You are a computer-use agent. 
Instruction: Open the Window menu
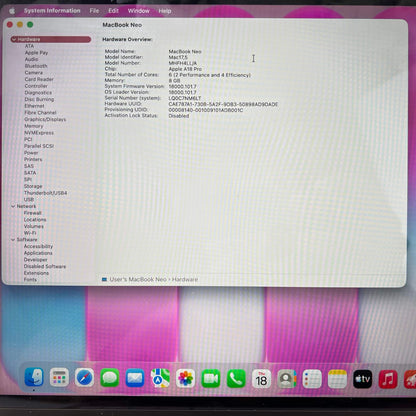click(x=139, y=11)
